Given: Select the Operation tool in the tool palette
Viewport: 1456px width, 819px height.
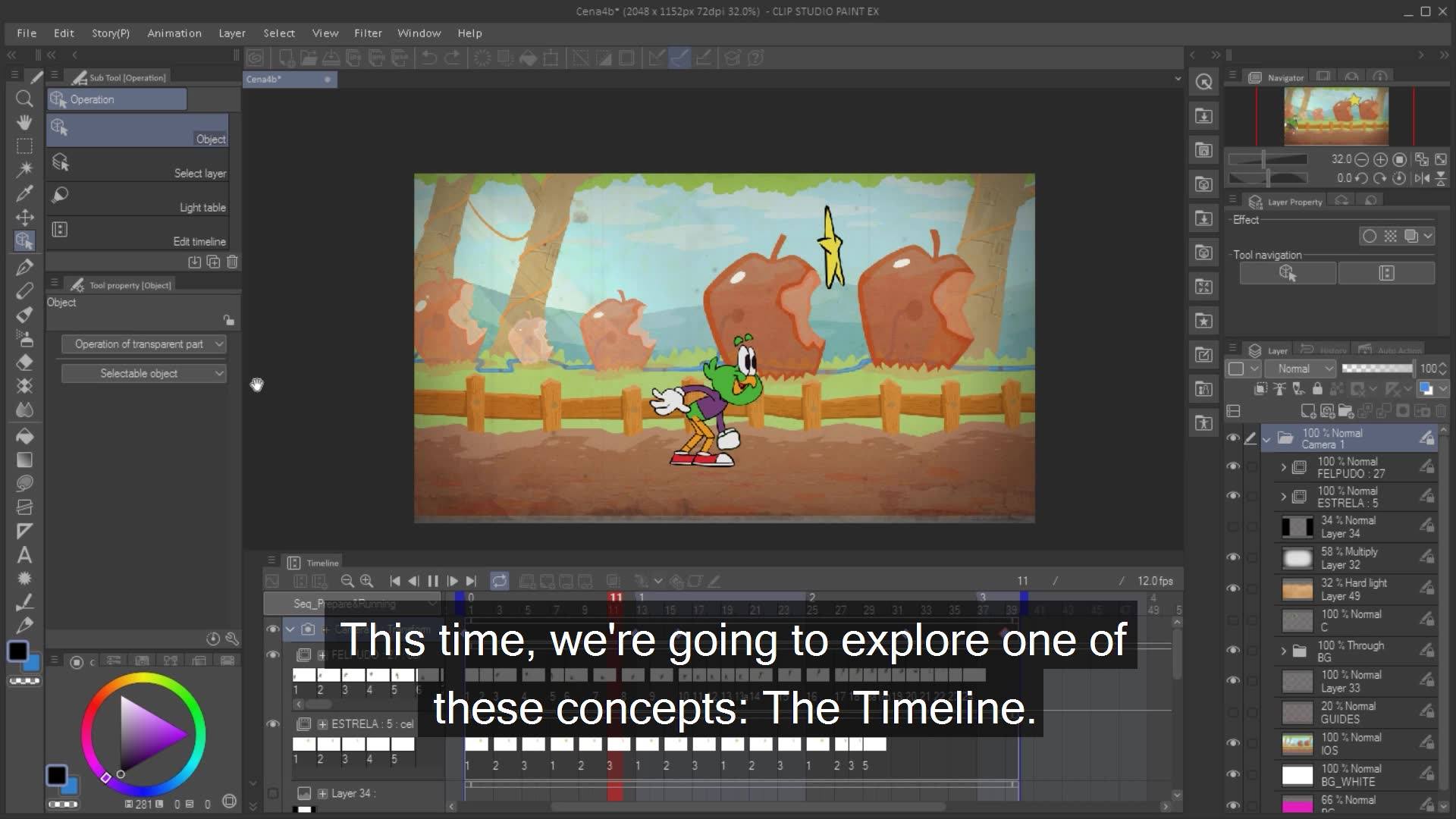Looking at the screenshot, I should click(24, 241).
